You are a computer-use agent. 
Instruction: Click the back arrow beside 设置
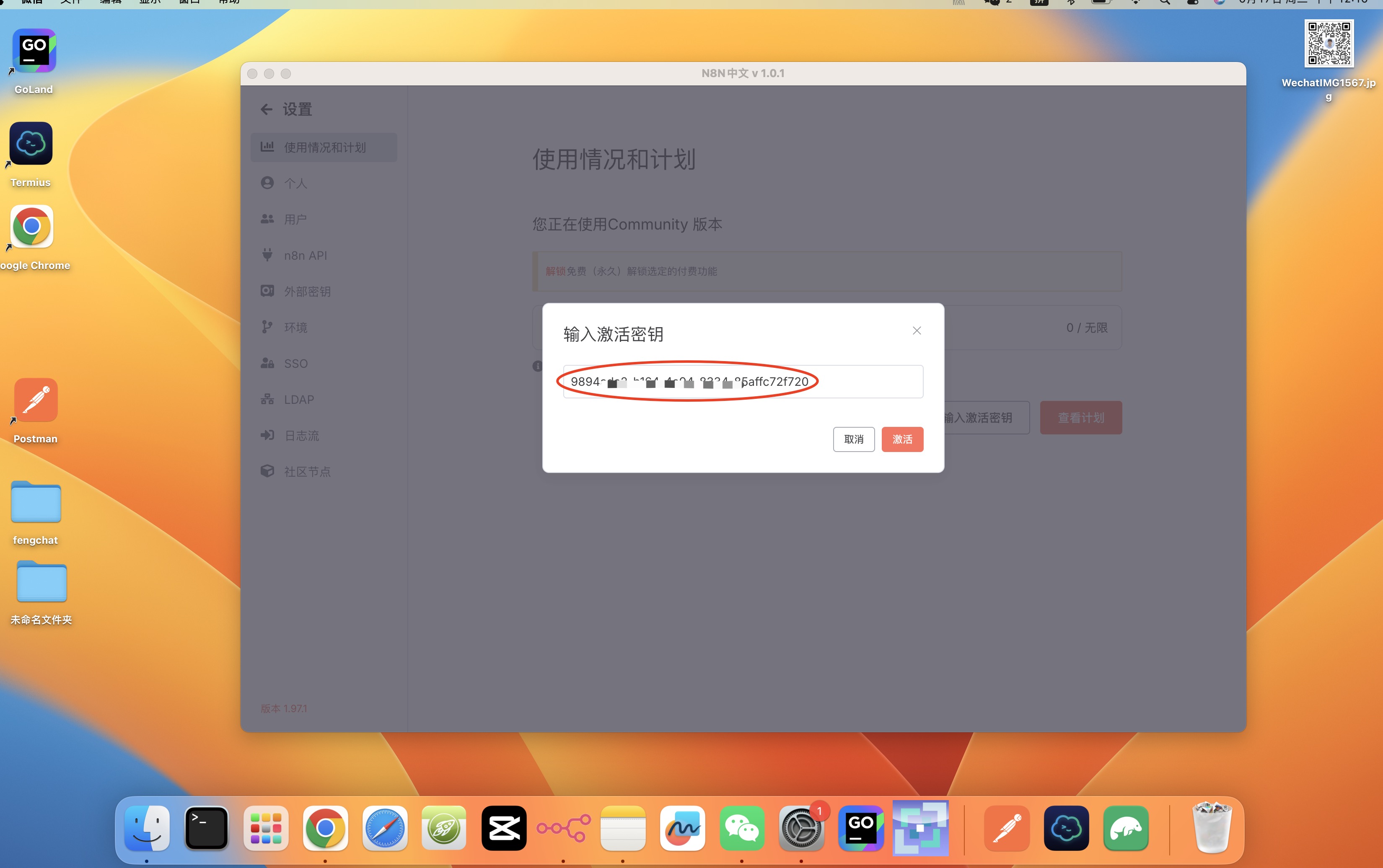[x=266, y=109]
